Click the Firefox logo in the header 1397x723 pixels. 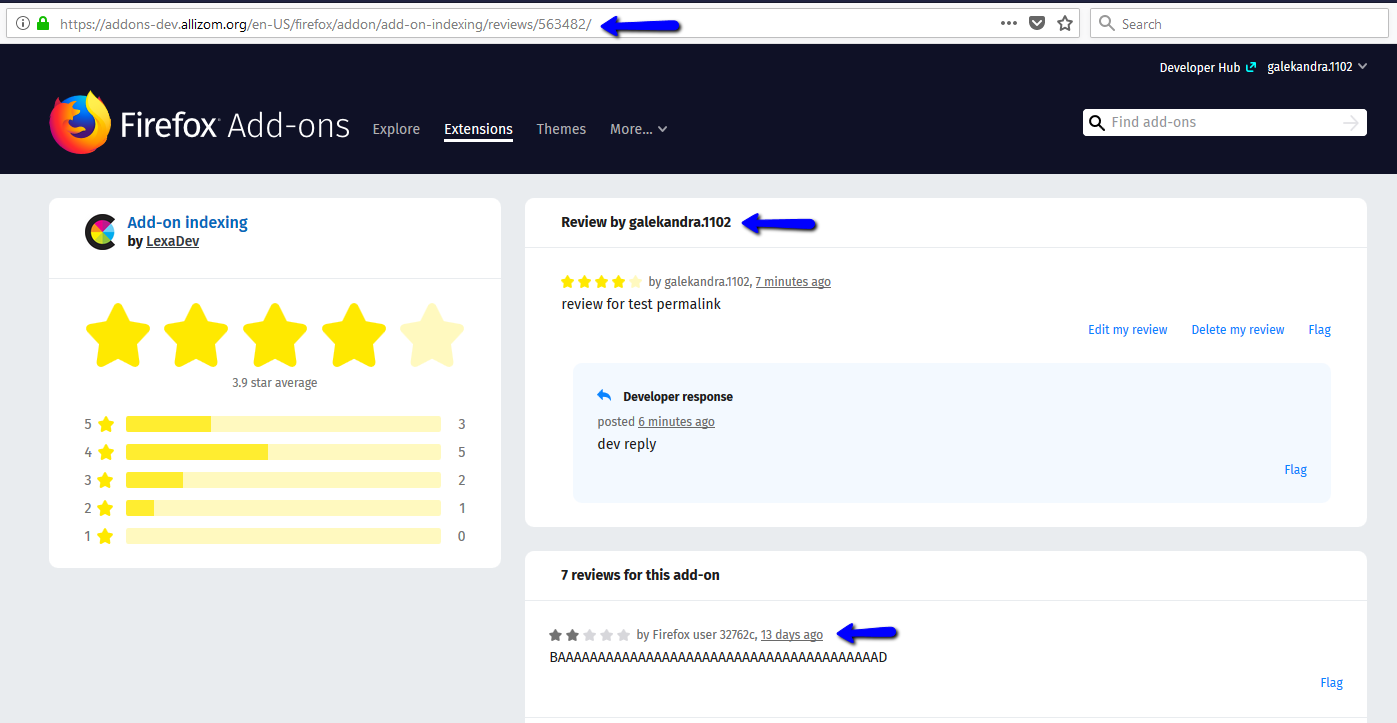[80, 122]
